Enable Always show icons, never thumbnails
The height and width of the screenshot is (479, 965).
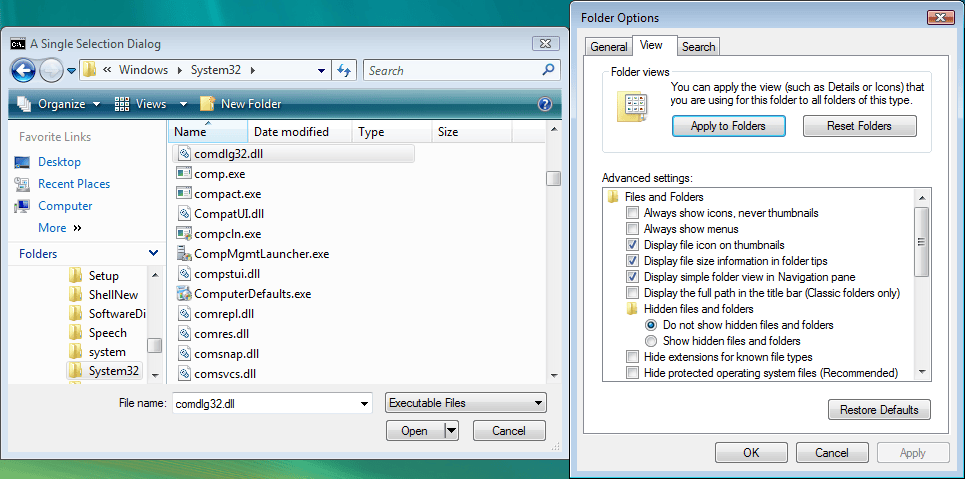(632, 213)
